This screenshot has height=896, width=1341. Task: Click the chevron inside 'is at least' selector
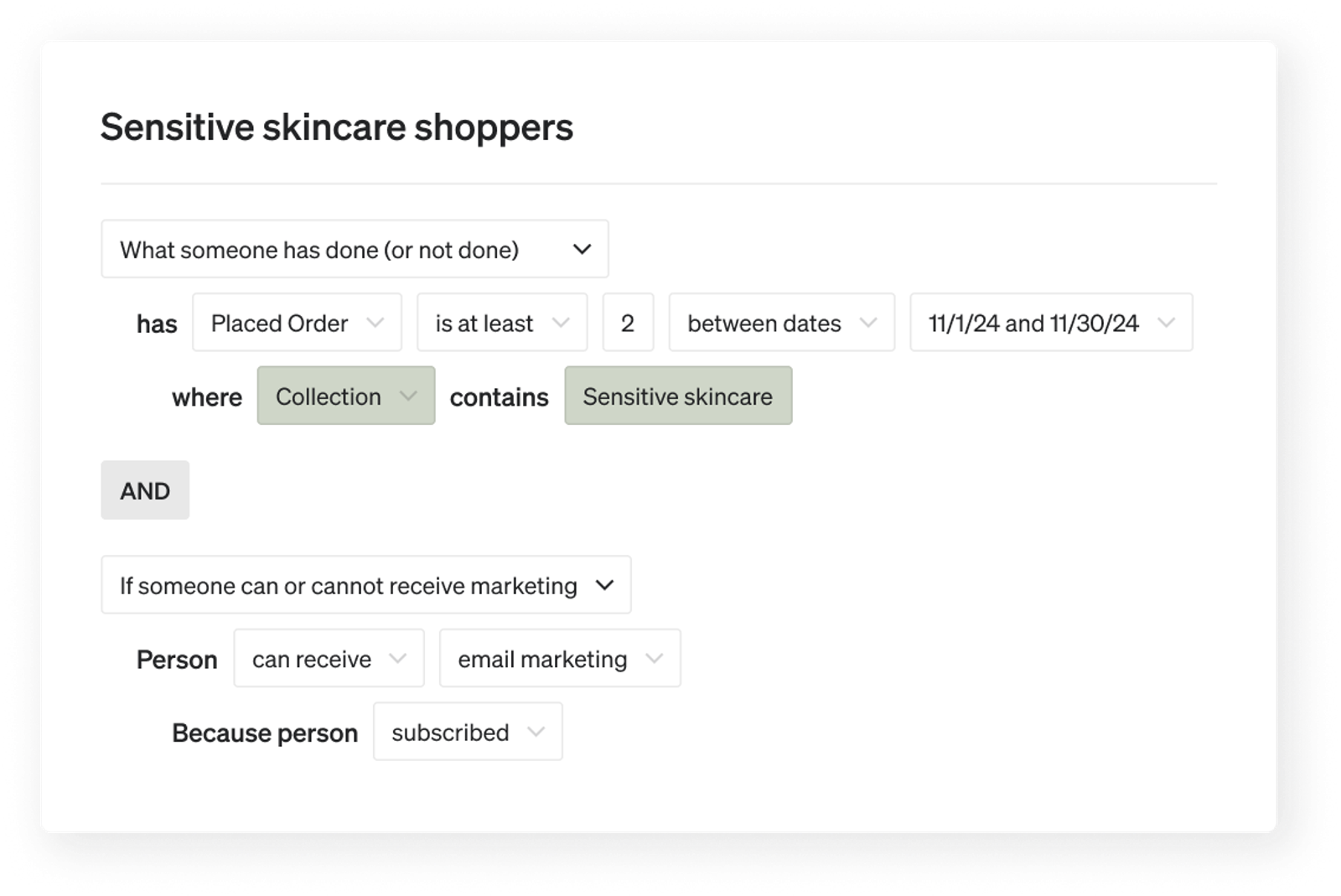point(561,323)
